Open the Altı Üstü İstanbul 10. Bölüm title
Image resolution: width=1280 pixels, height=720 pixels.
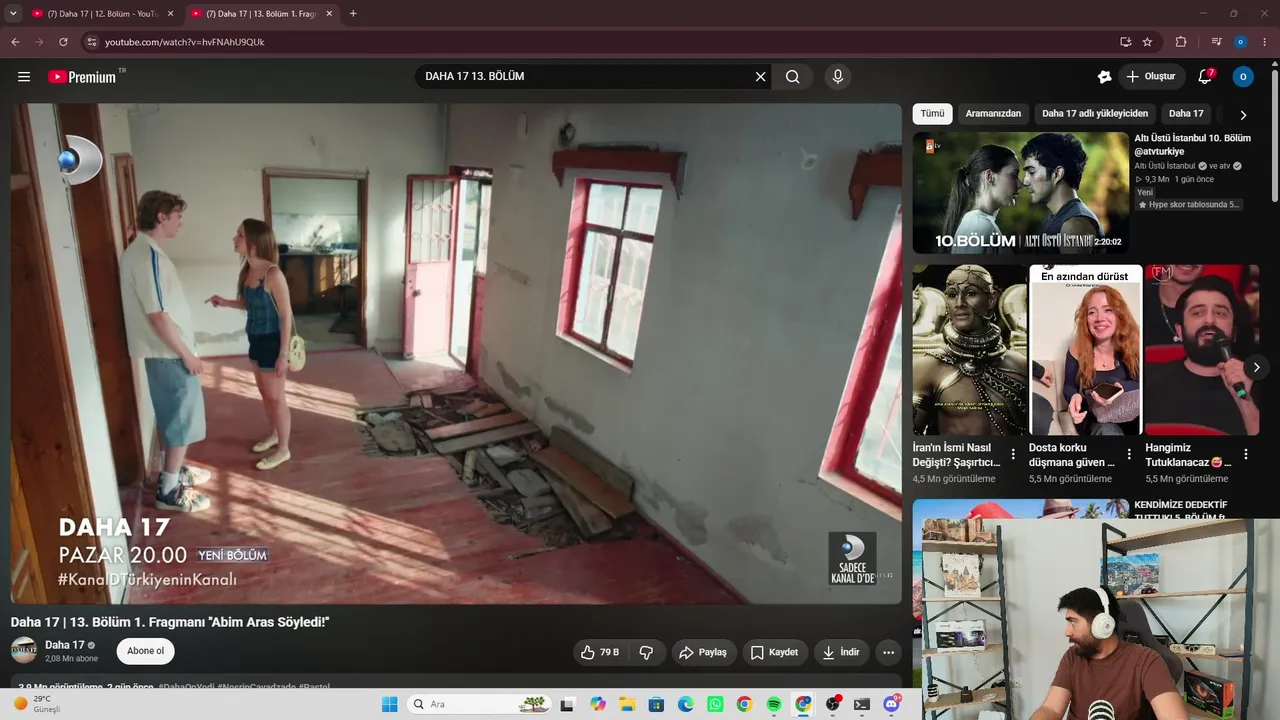(x=1192, y=145)
